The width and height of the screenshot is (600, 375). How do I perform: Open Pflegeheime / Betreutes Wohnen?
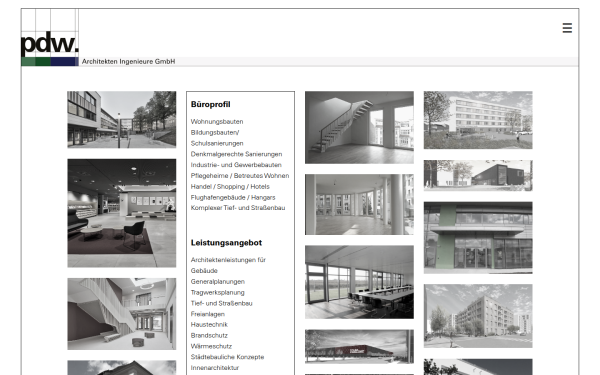240,176
